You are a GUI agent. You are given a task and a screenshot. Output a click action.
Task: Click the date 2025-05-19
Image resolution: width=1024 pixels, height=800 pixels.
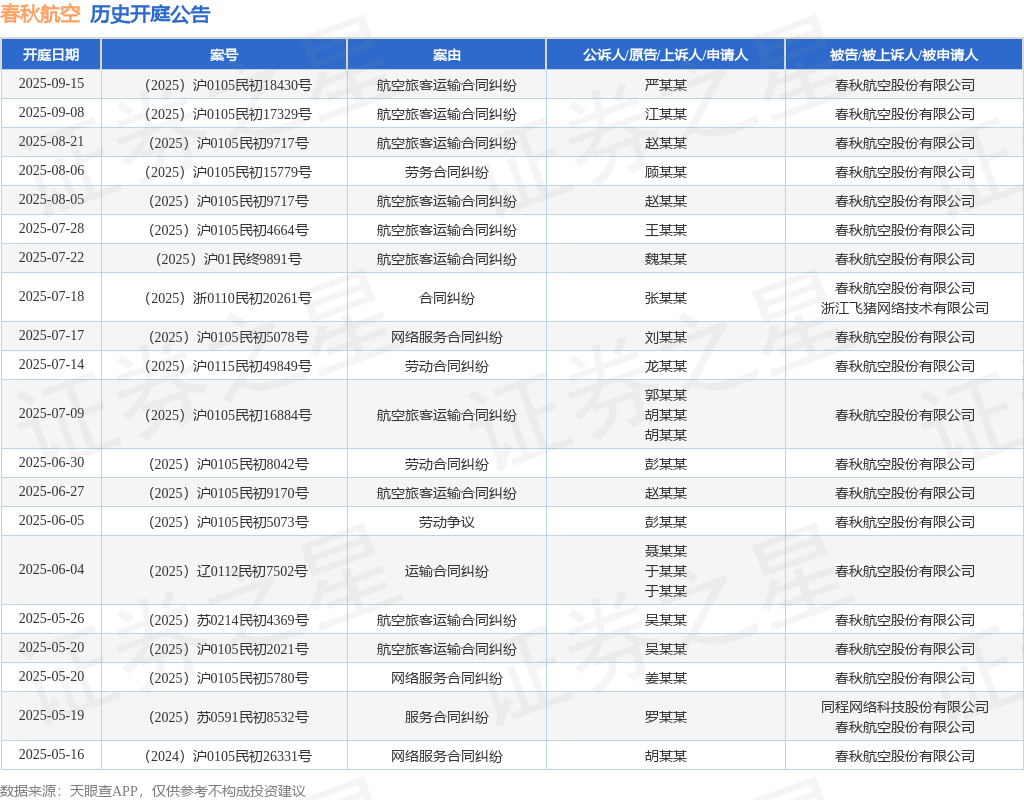[51, 715]
